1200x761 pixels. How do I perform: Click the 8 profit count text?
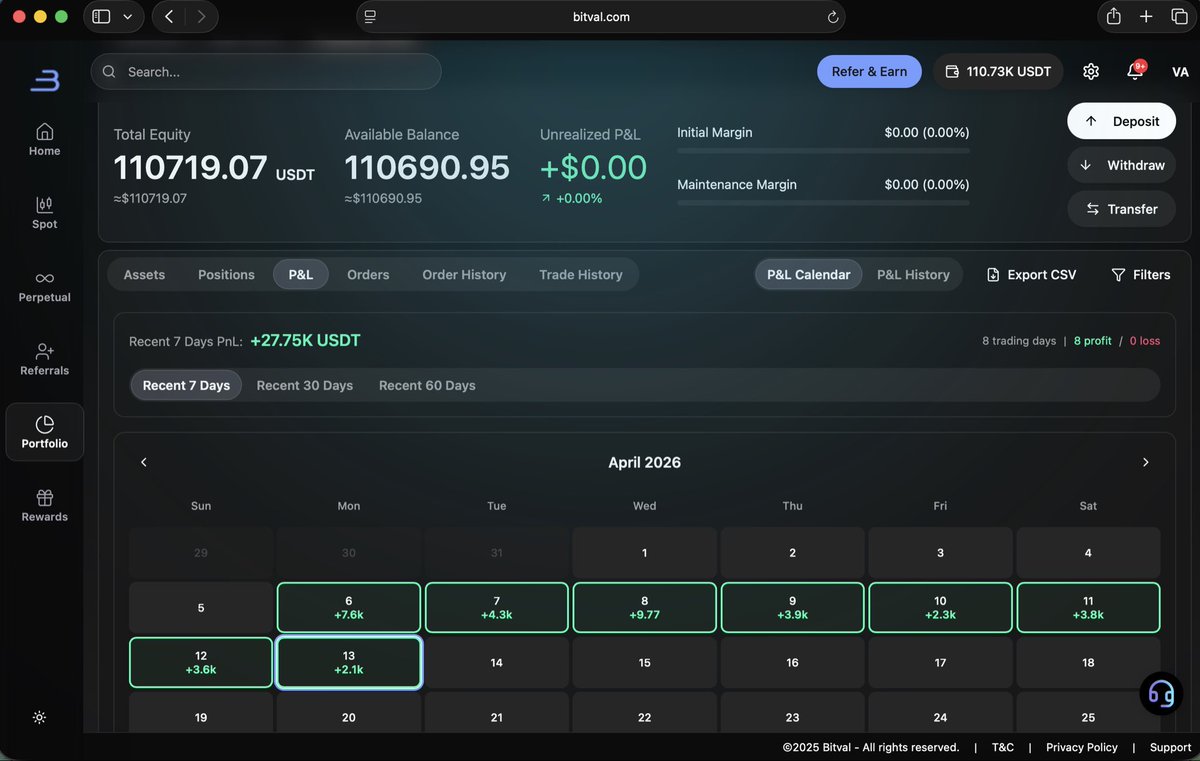(x=1092, y=341)
